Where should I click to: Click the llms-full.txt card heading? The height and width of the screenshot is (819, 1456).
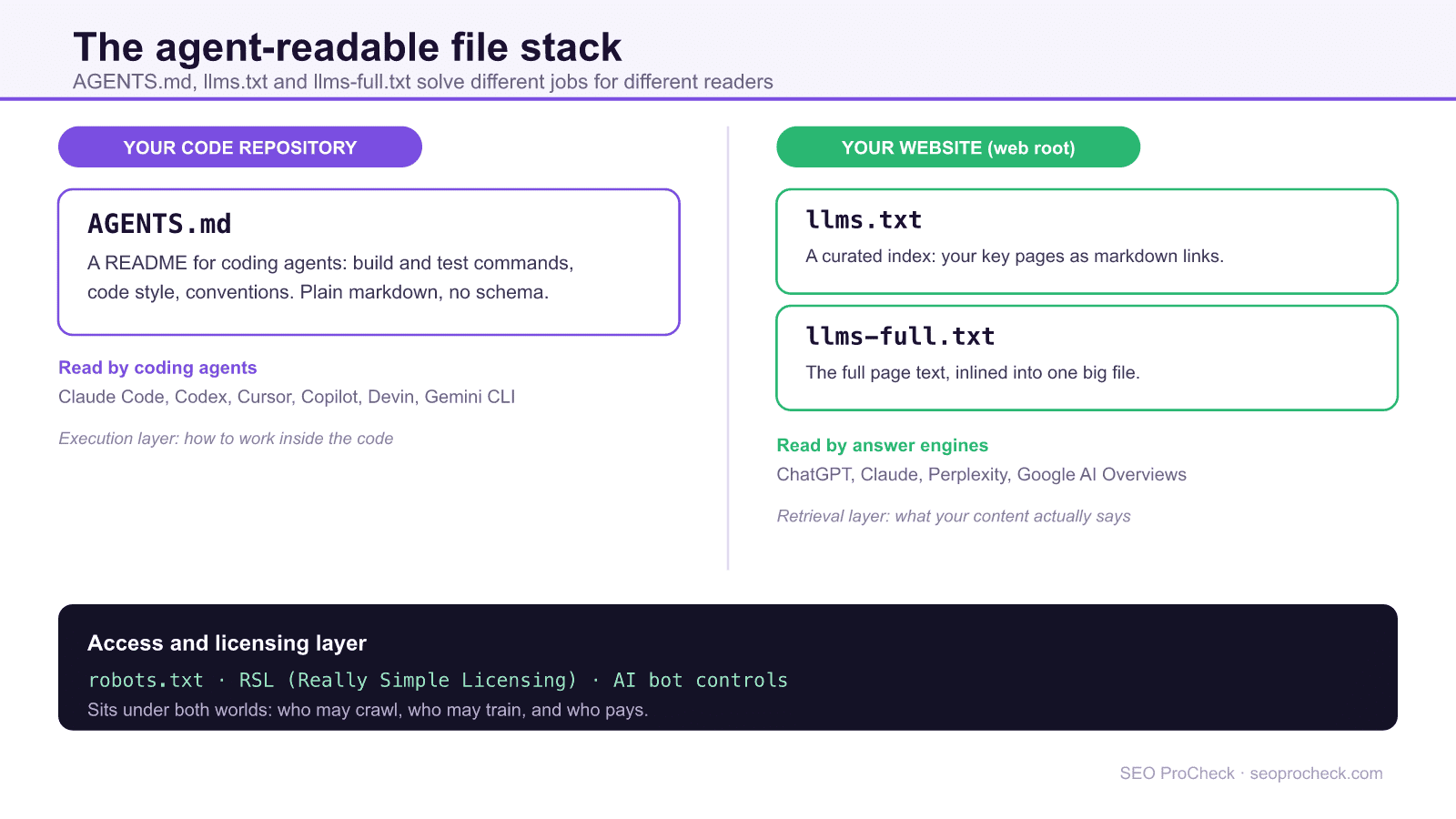[900, 337]
